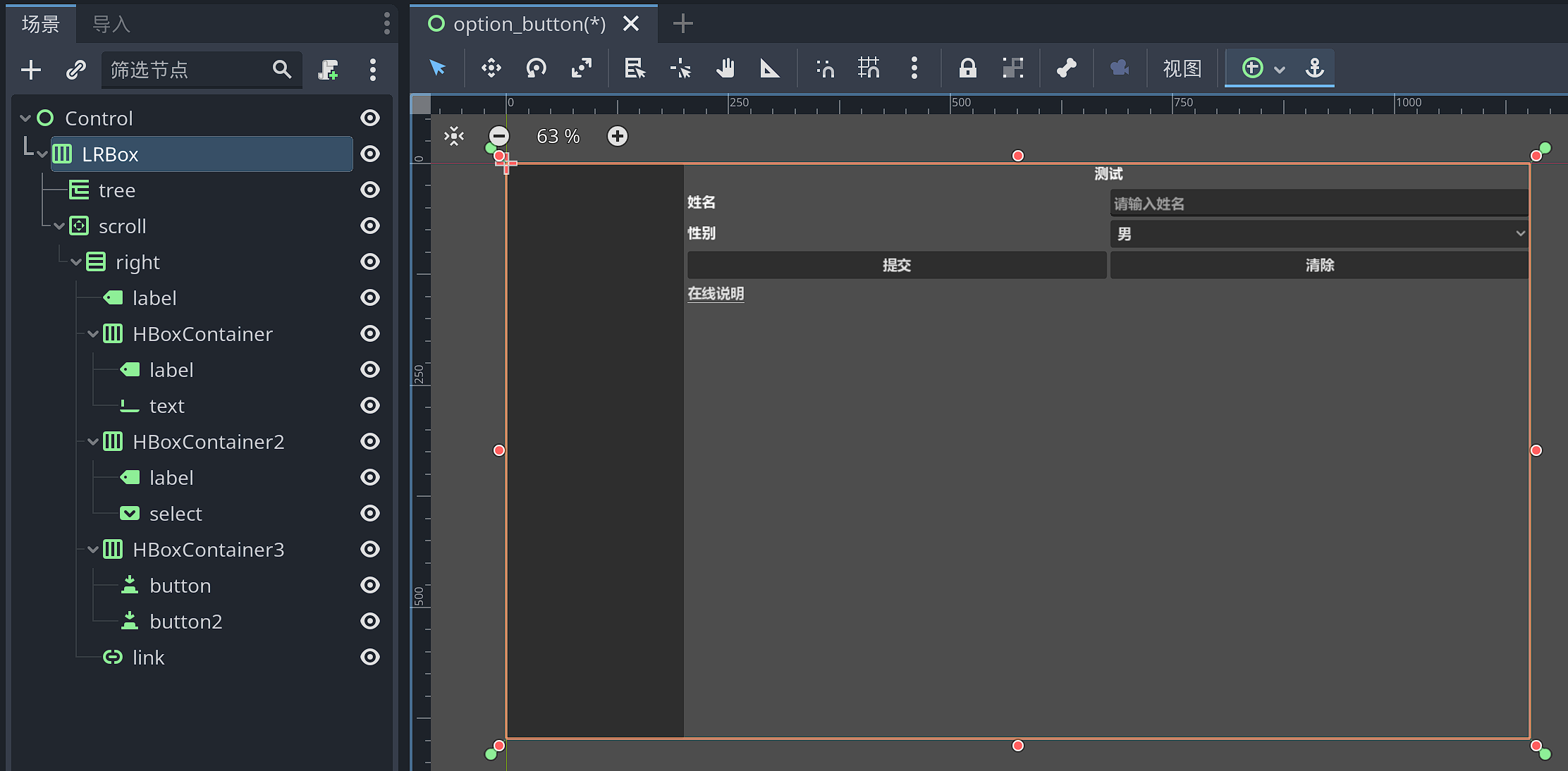Collapse the scroll node
The image size is (1568, 771).
59,226
